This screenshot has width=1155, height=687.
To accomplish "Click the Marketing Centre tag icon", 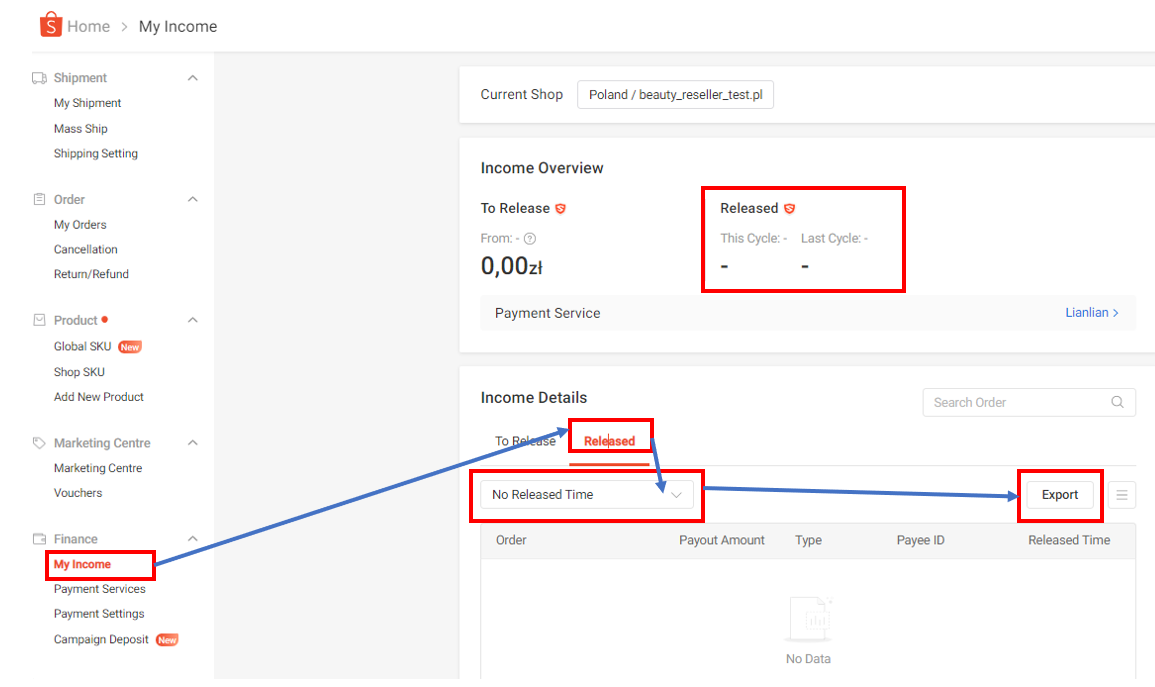I will click(x=40, y=443).
